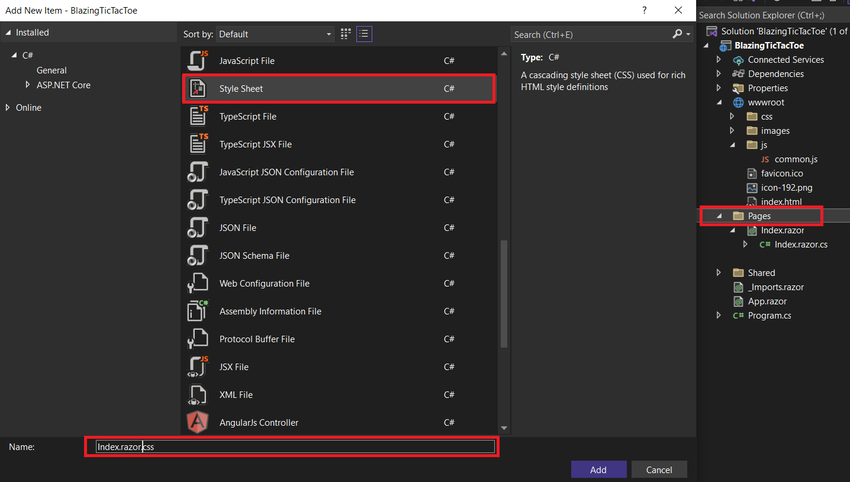The width and height of the screenshot is (850, 482).
Task: Collapse the js folder node
Action: [733, 145]
